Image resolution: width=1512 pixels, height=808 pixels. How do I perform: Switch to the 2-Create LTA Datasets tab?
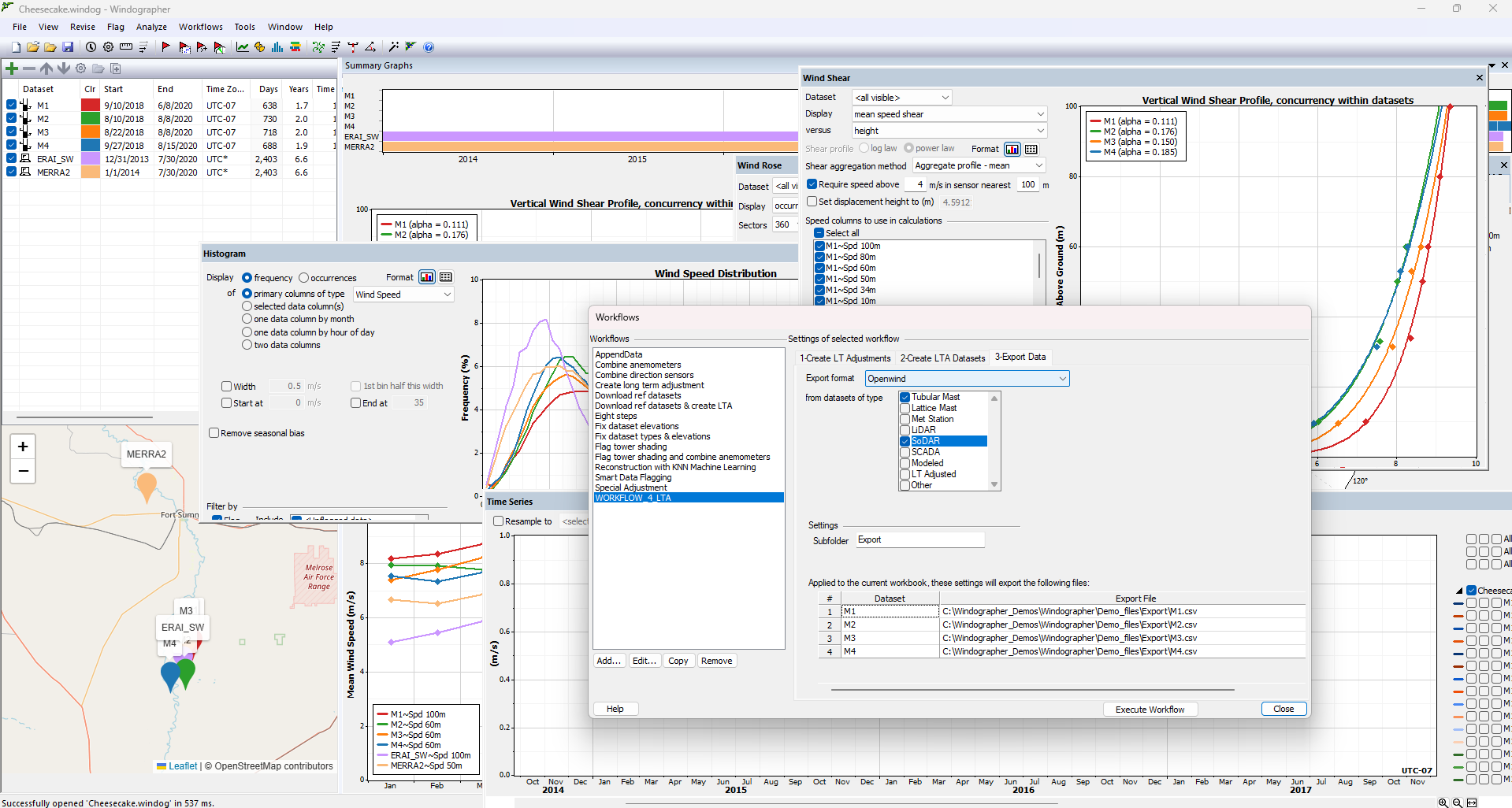click(942, 358)
